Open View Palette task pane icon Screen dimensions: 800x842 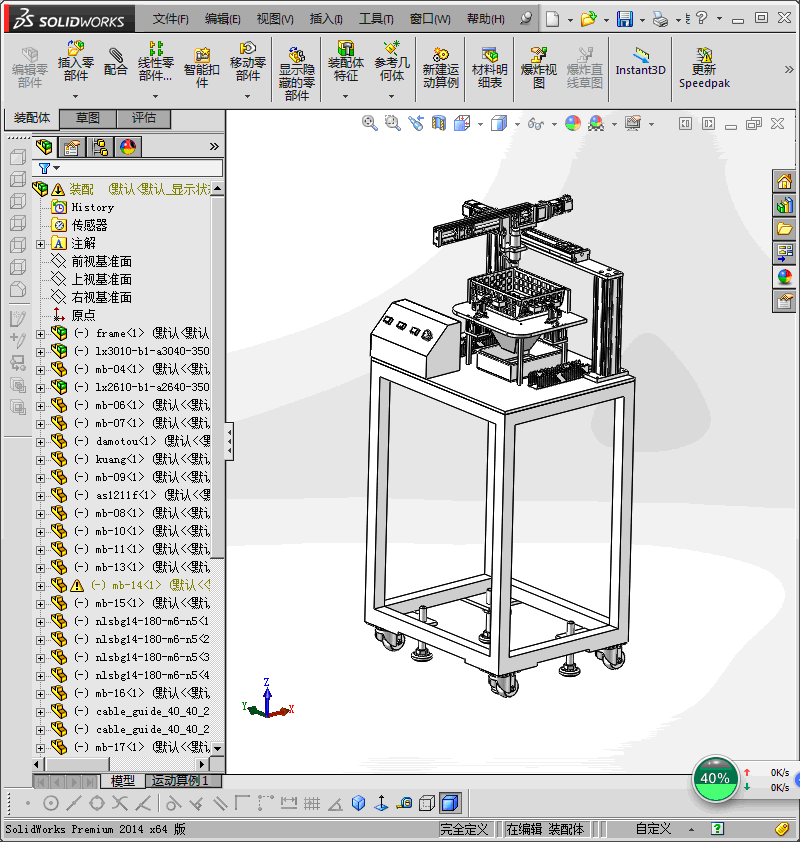784,252
